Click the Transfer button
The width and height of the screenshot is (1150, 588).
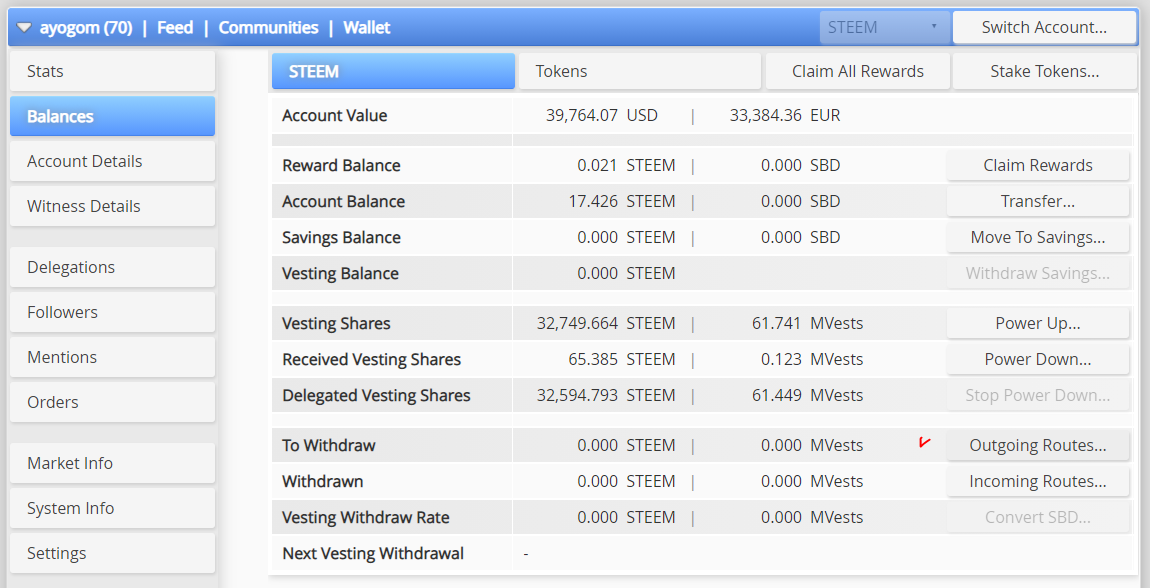1038,201
